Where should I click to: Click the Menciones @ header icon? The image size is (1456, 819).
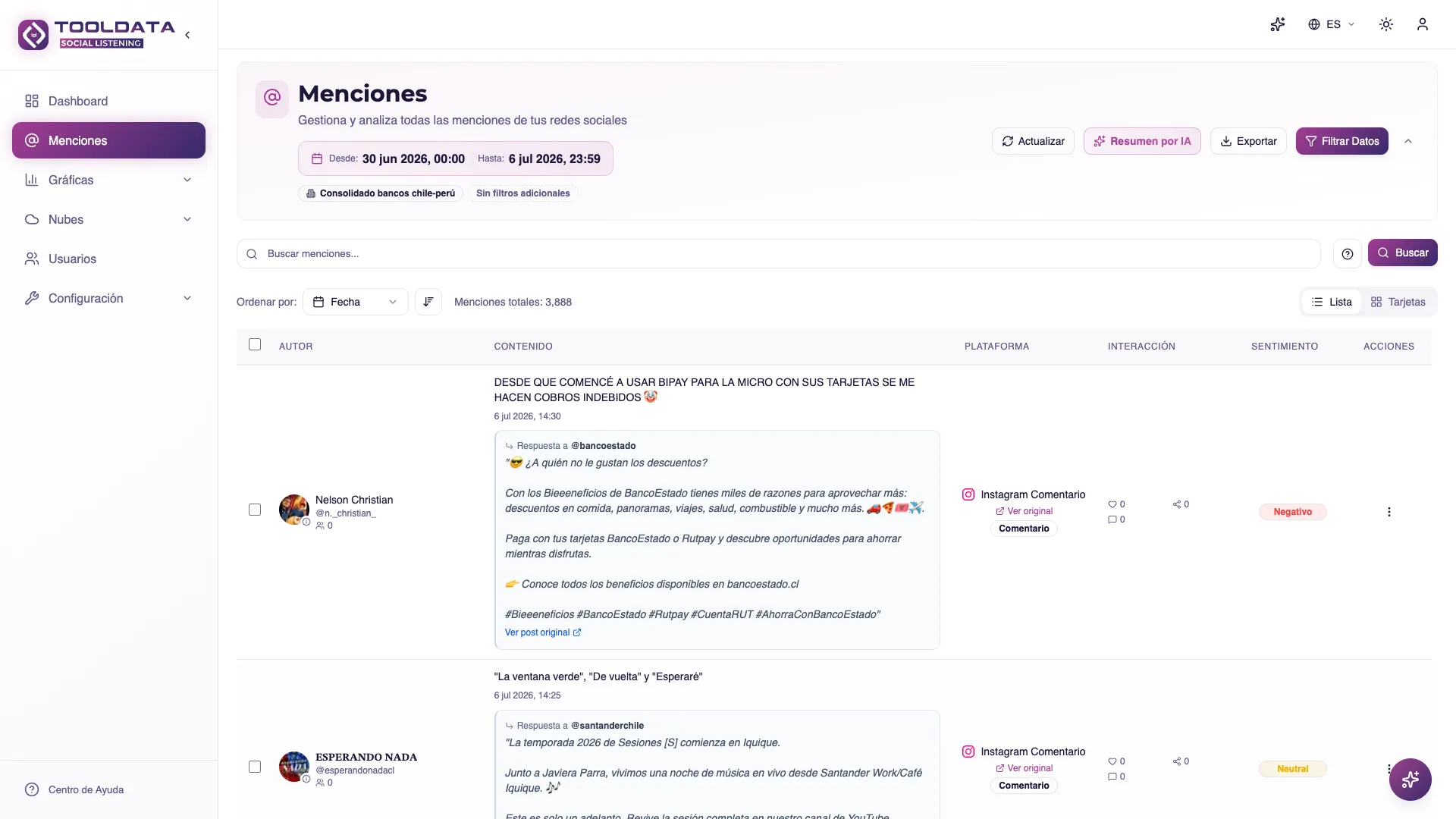pyautogui.click(x=272, y=98)
